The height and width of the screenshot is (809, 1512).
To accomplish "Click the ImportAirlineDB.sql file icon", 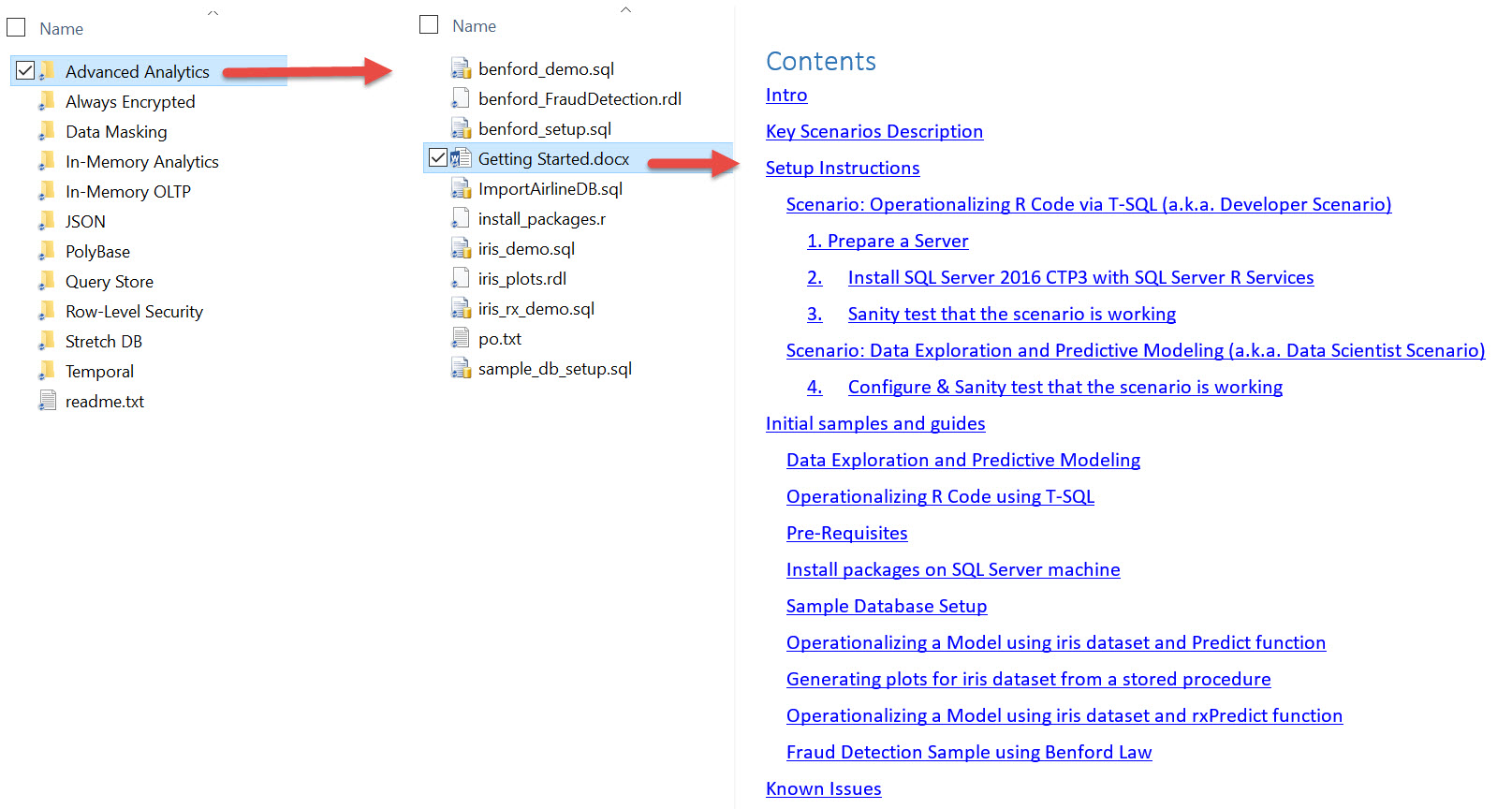I will (461, 188).
